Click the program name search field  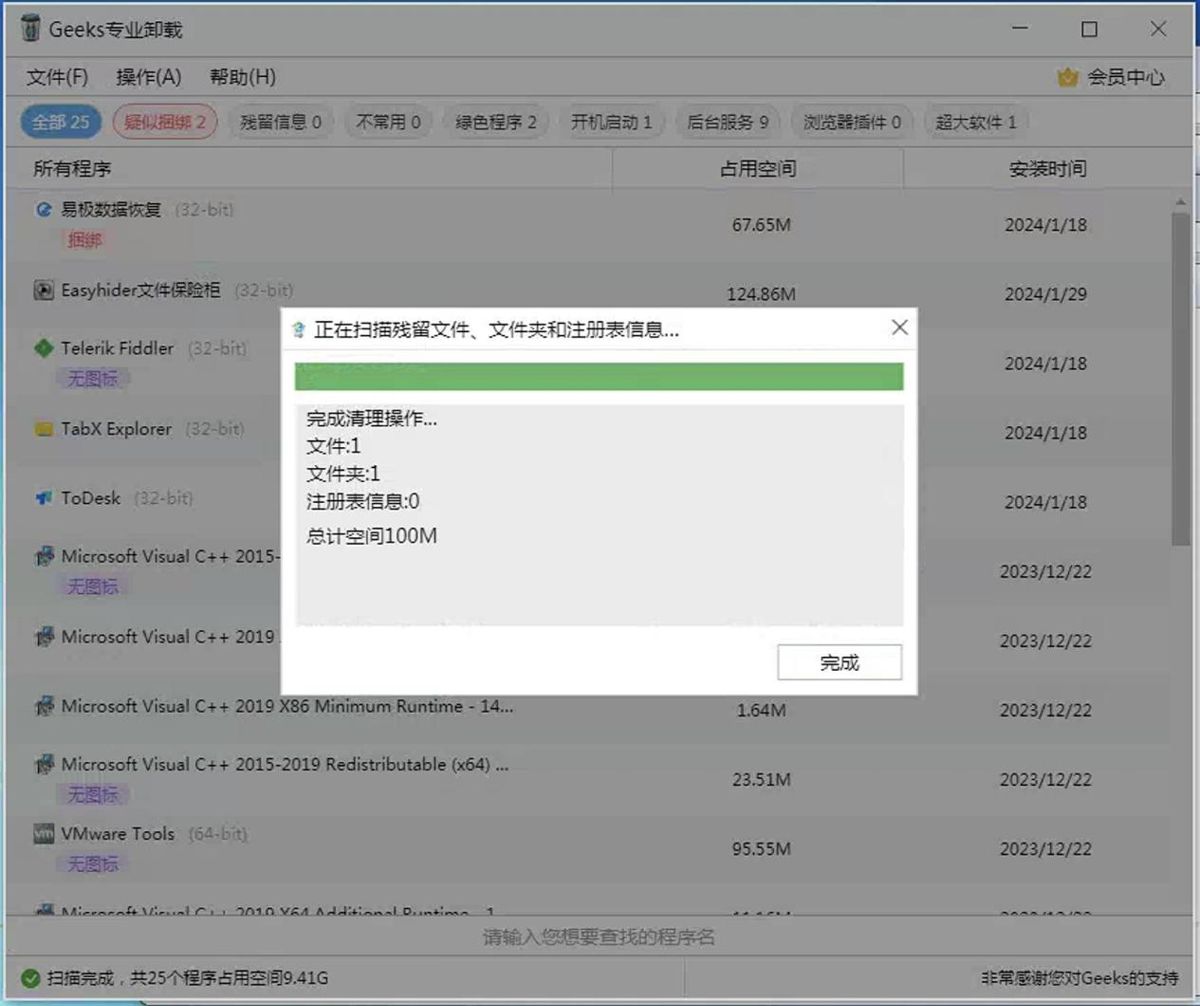click(x=599, y=937)
